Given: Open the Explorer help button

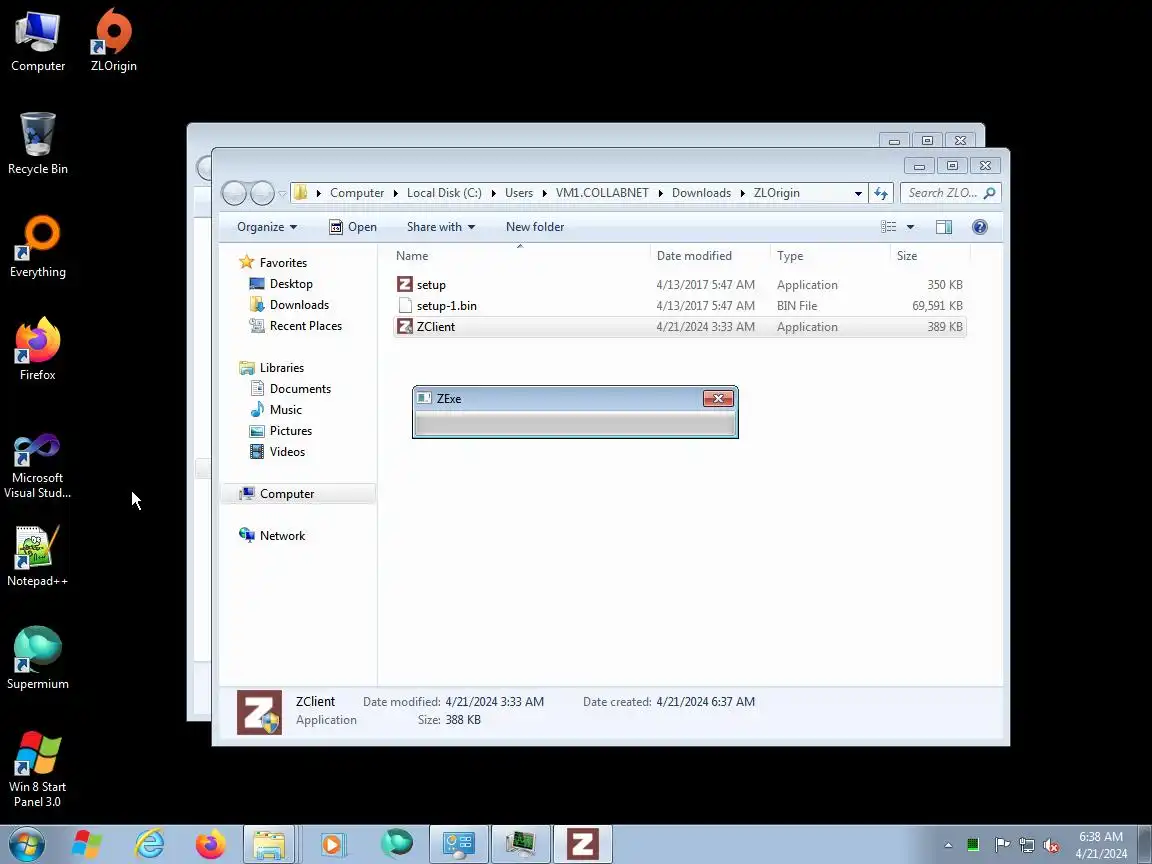Looking at the screenshot, I should (979, 227).
